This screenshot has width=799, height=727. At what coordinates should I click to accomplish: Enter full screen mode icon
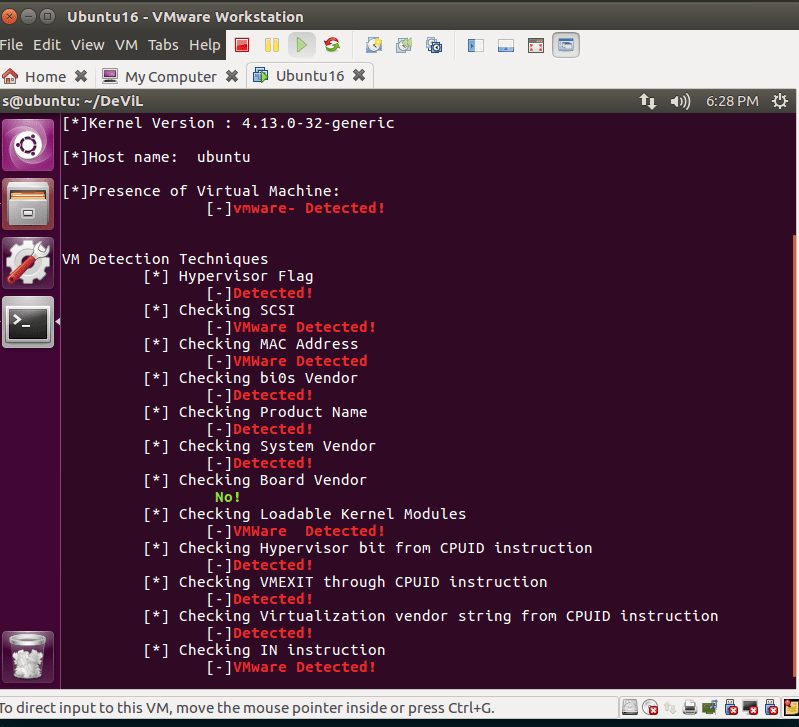536,45
